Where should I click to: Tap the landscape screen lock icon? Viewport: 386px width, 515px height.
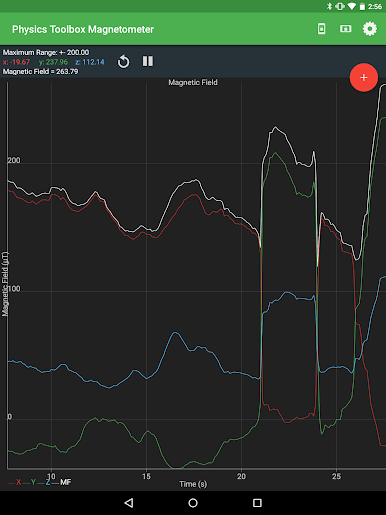[345, 29]
